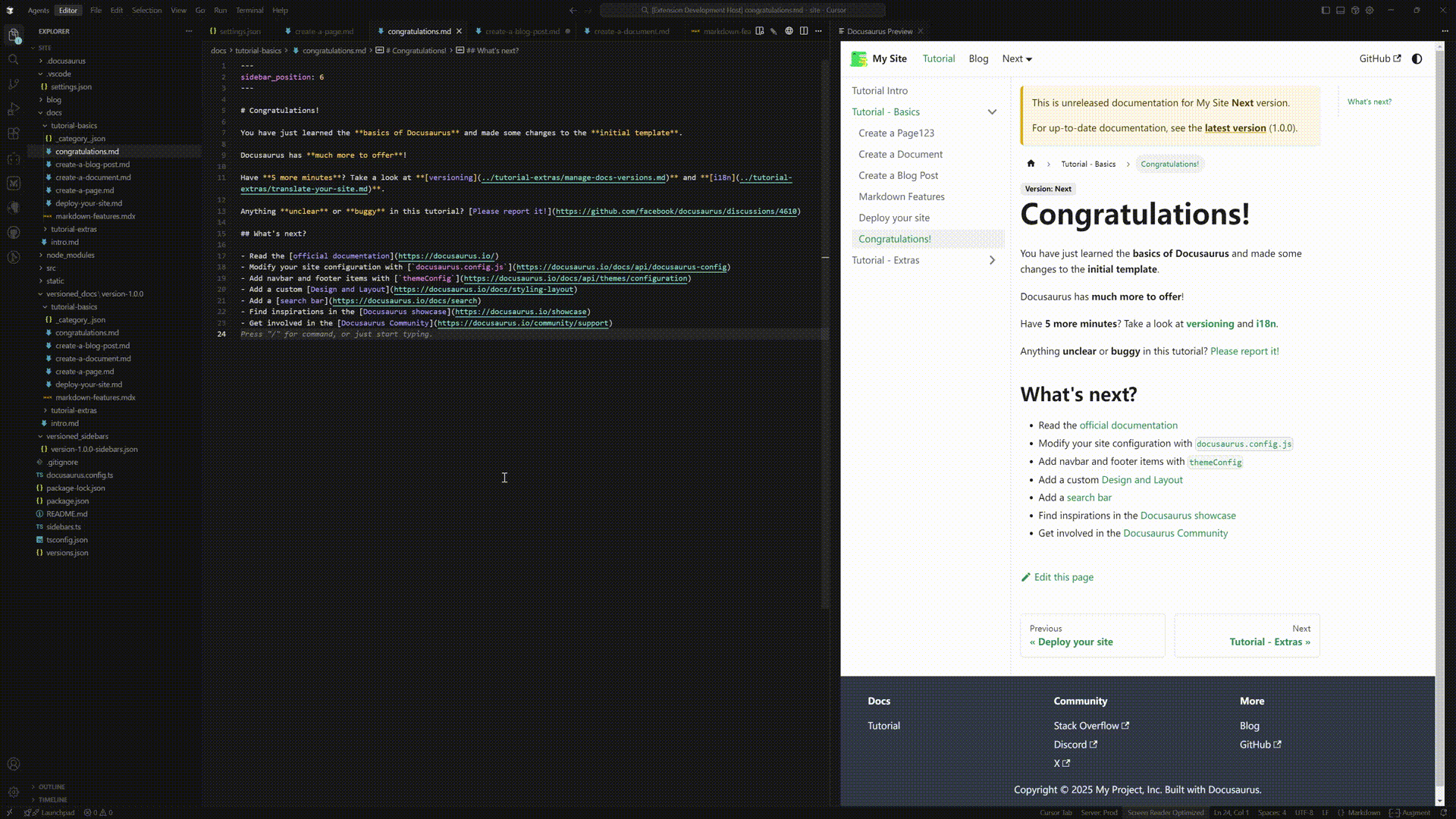
Task: Click Next Tutorial - Extras pagination button
Action: (1247, 635)
